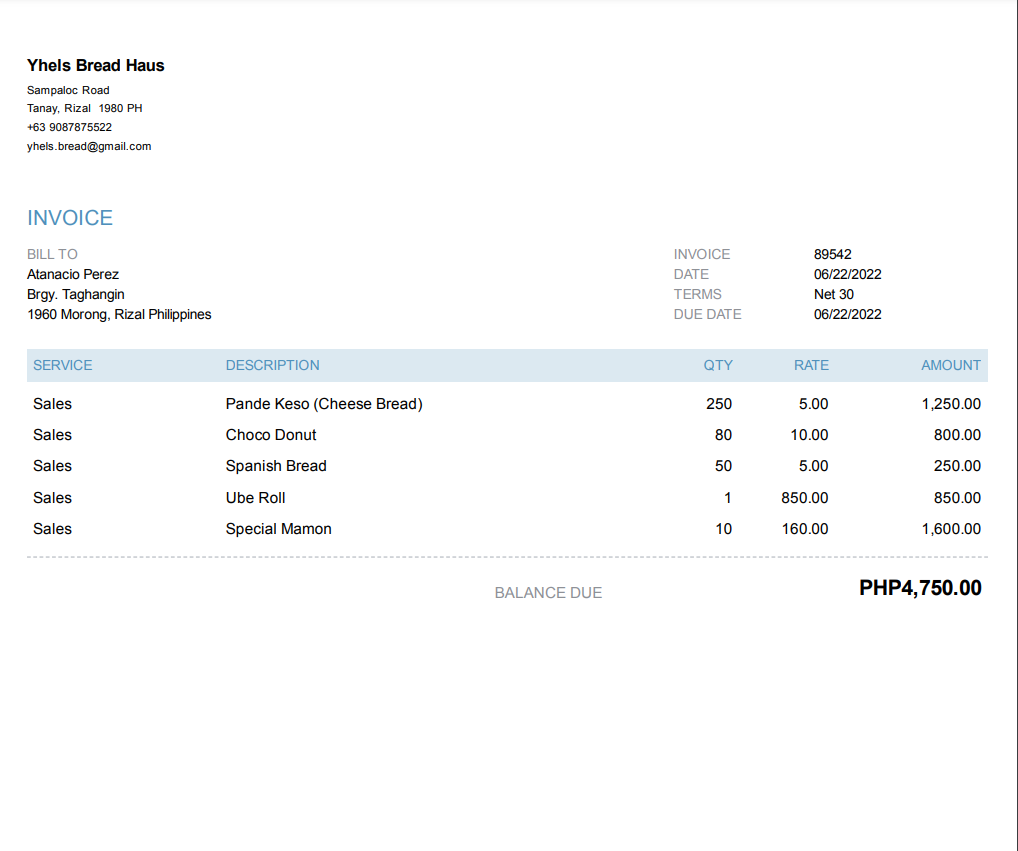Viewport: 1018px width, 851px height.
Task: Select the Ube Roll description
Action: pos(255,499)
